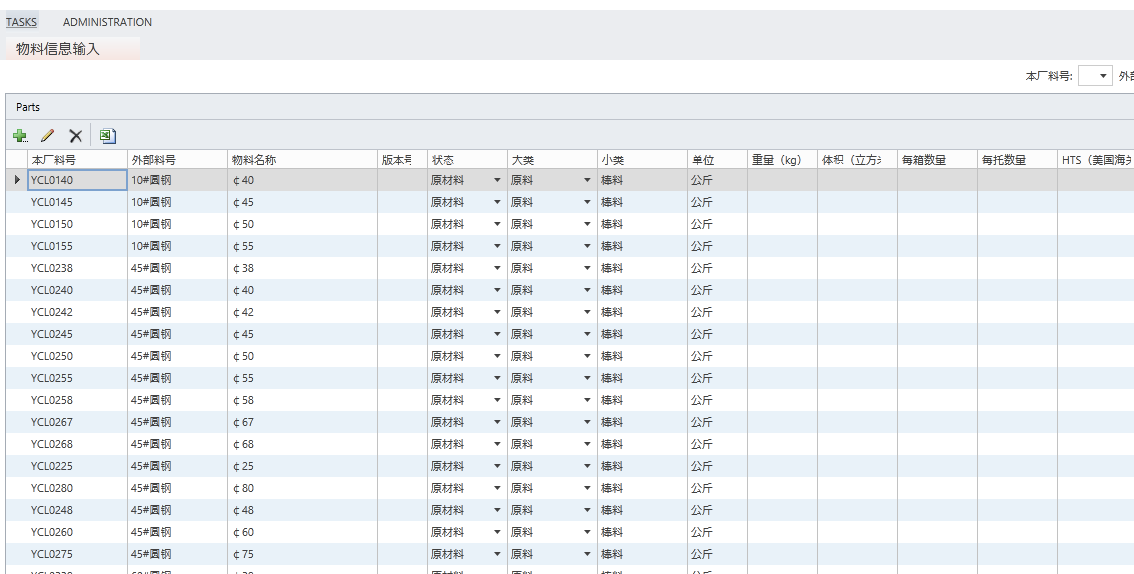Screen dimensions: 1134x574
Task: Expand the 状态 dropdown for row YCL0140
Action: coord(497,180)
